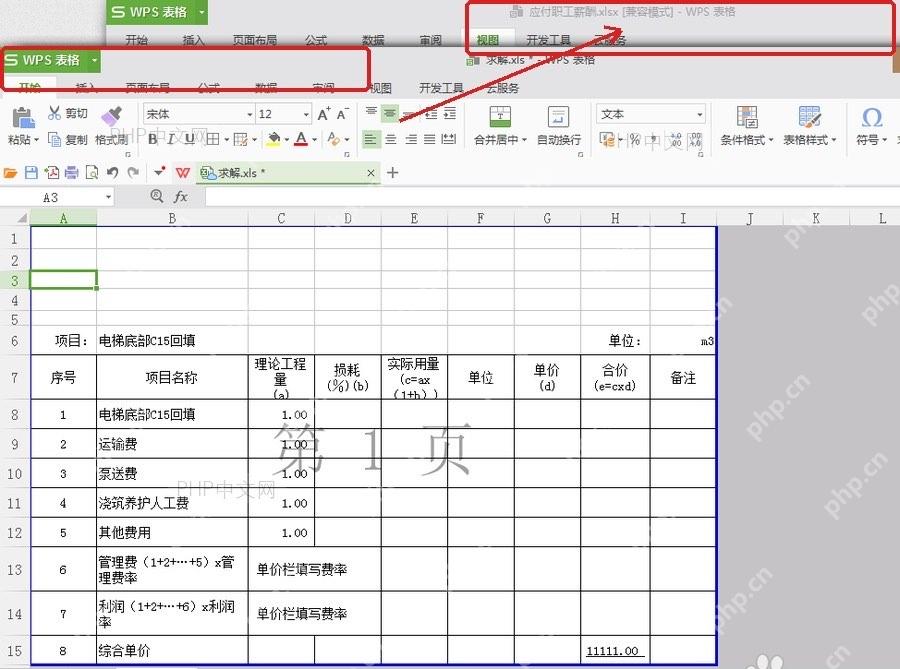
Task: Toggle top vertical alignment
Action: (x=371, y=112)
